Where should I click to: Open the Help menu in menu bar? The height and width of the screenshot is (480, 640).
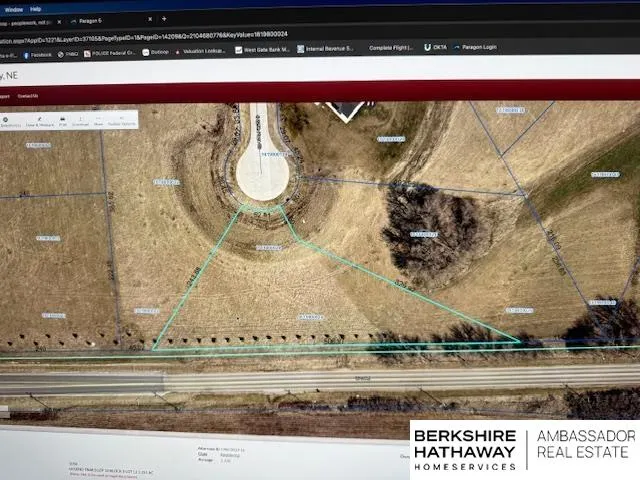click(35, 8)
